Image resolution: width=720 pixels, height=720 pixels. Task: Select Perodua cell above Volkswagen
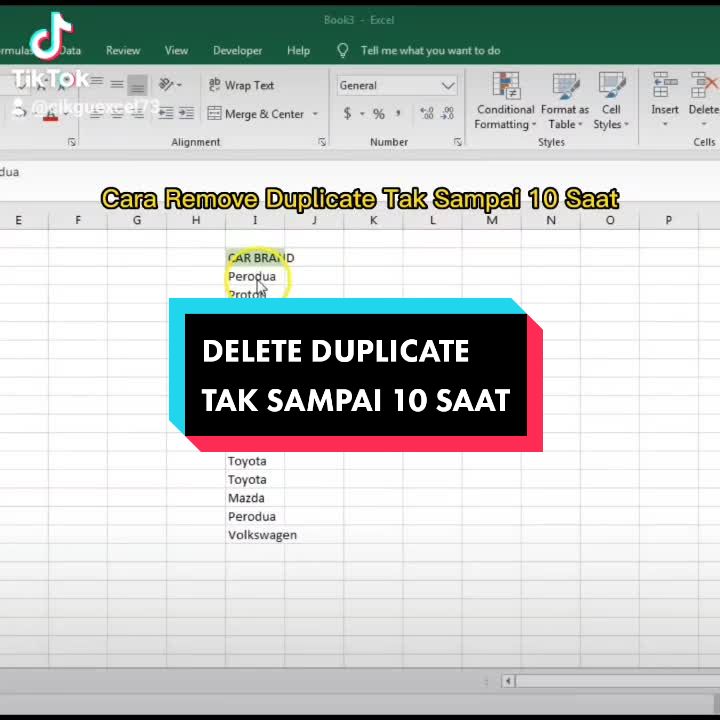(255, 516)
